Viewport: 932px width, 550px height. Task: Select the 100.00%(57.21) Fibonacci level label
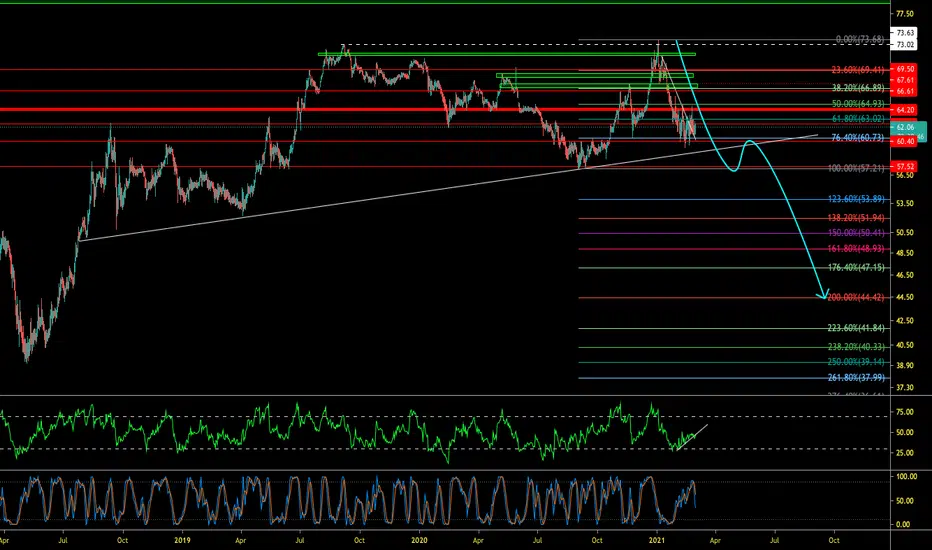point(856,168)
